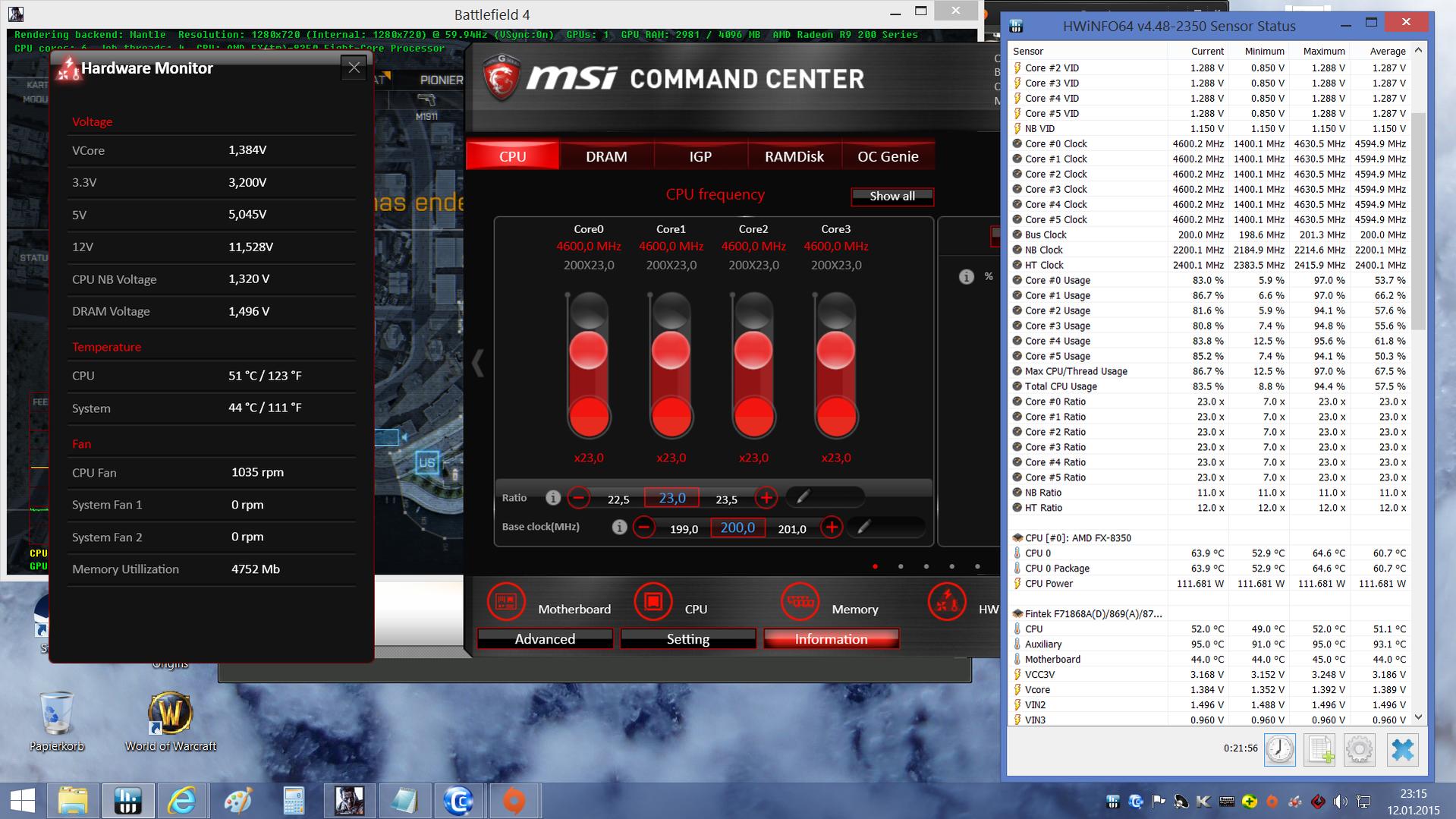Click Core2 multiplier slider knob
The width and height of the screenshot is (1456, 819).
tap(753, 350)
